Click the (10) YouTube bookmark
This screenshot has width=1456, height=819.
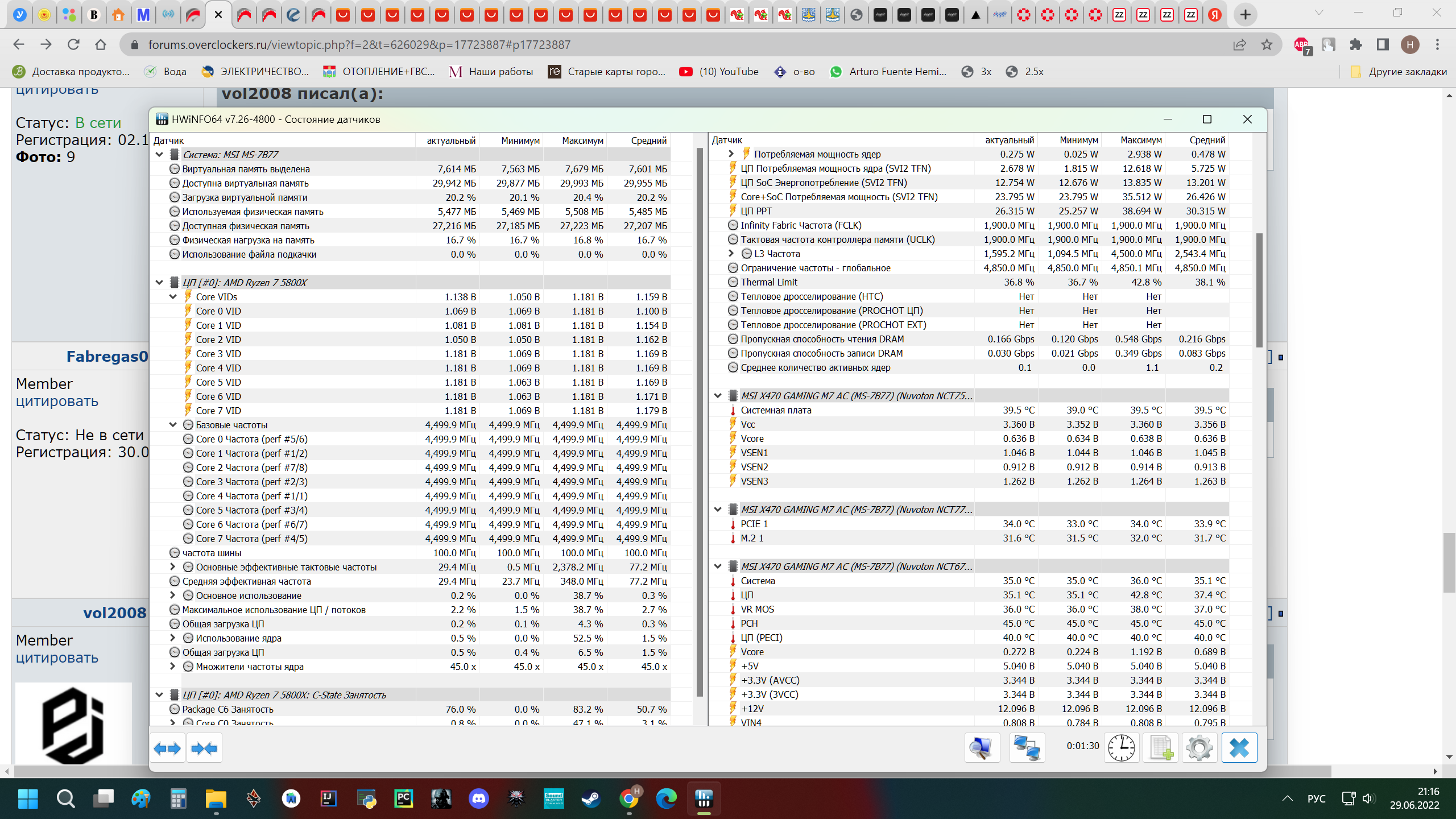click(719, 72)
